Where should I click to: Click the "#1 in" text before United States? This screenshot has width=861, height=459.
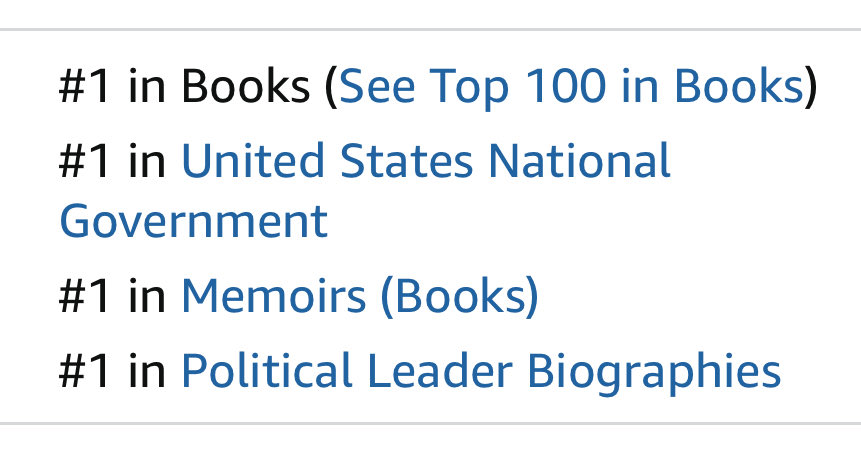tap(113, 161)
